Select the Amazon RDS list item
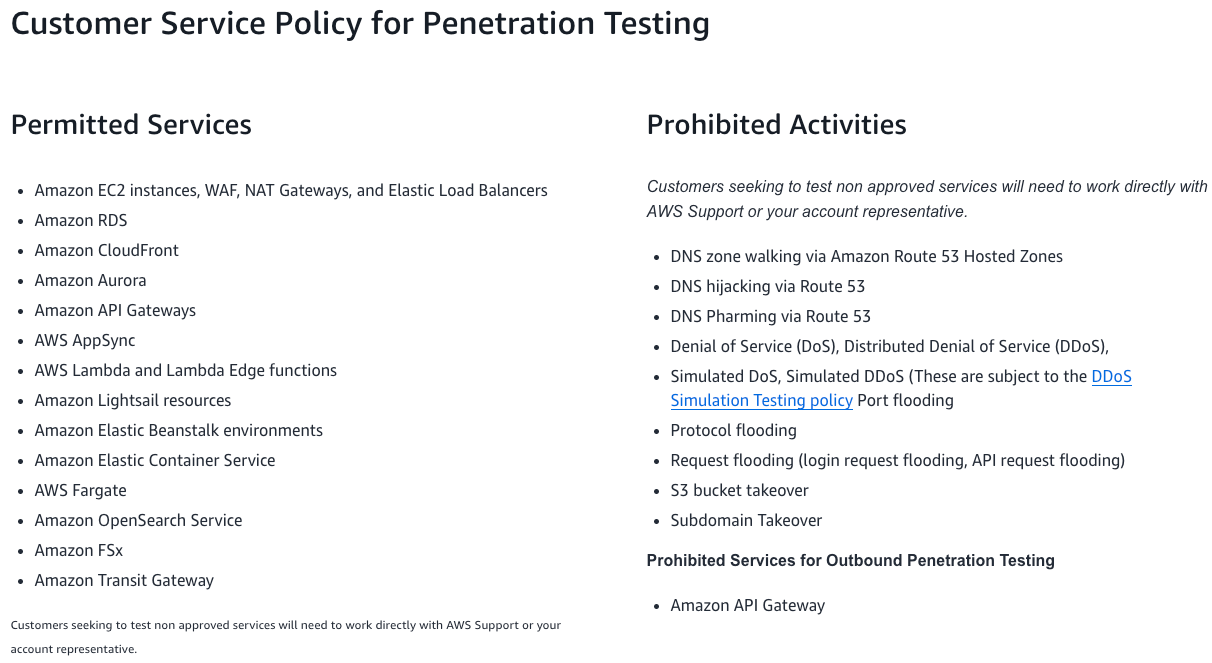This screenshot has height=663, width=1212. pyautogui.click(x=81, y=220)
